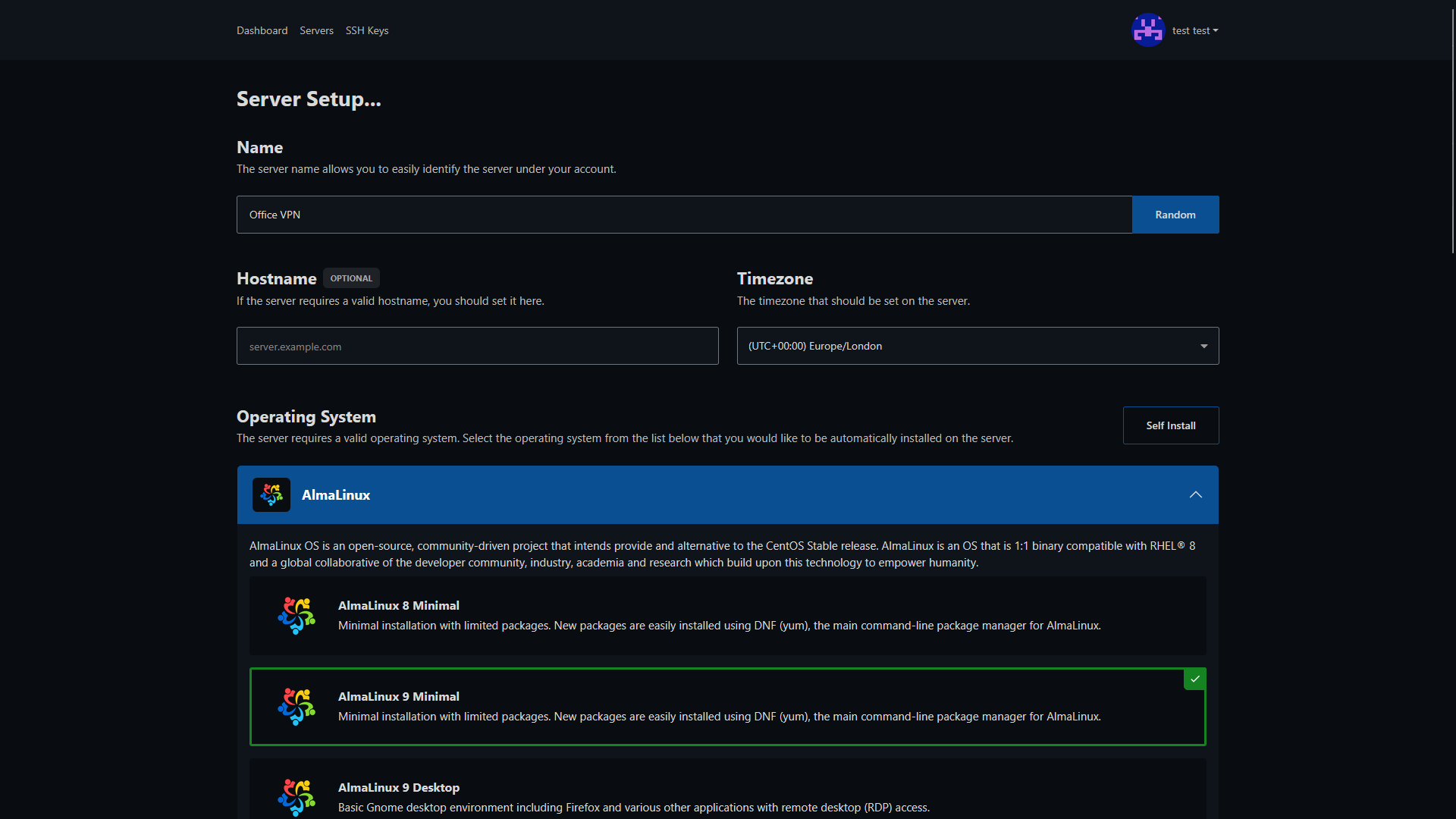Viewport: 1456px width, 819px height.
Task: Click the green selected checkmark badge
Action: point(1195,679)
